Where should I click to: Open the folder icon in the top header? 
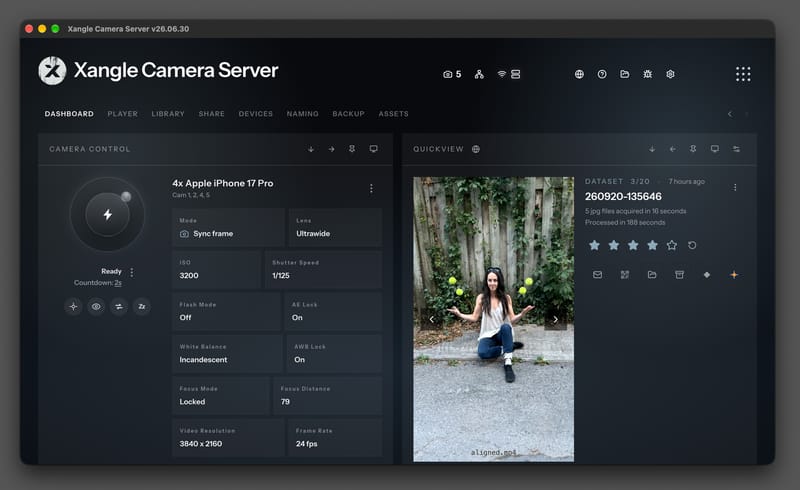tap(624, 75)
